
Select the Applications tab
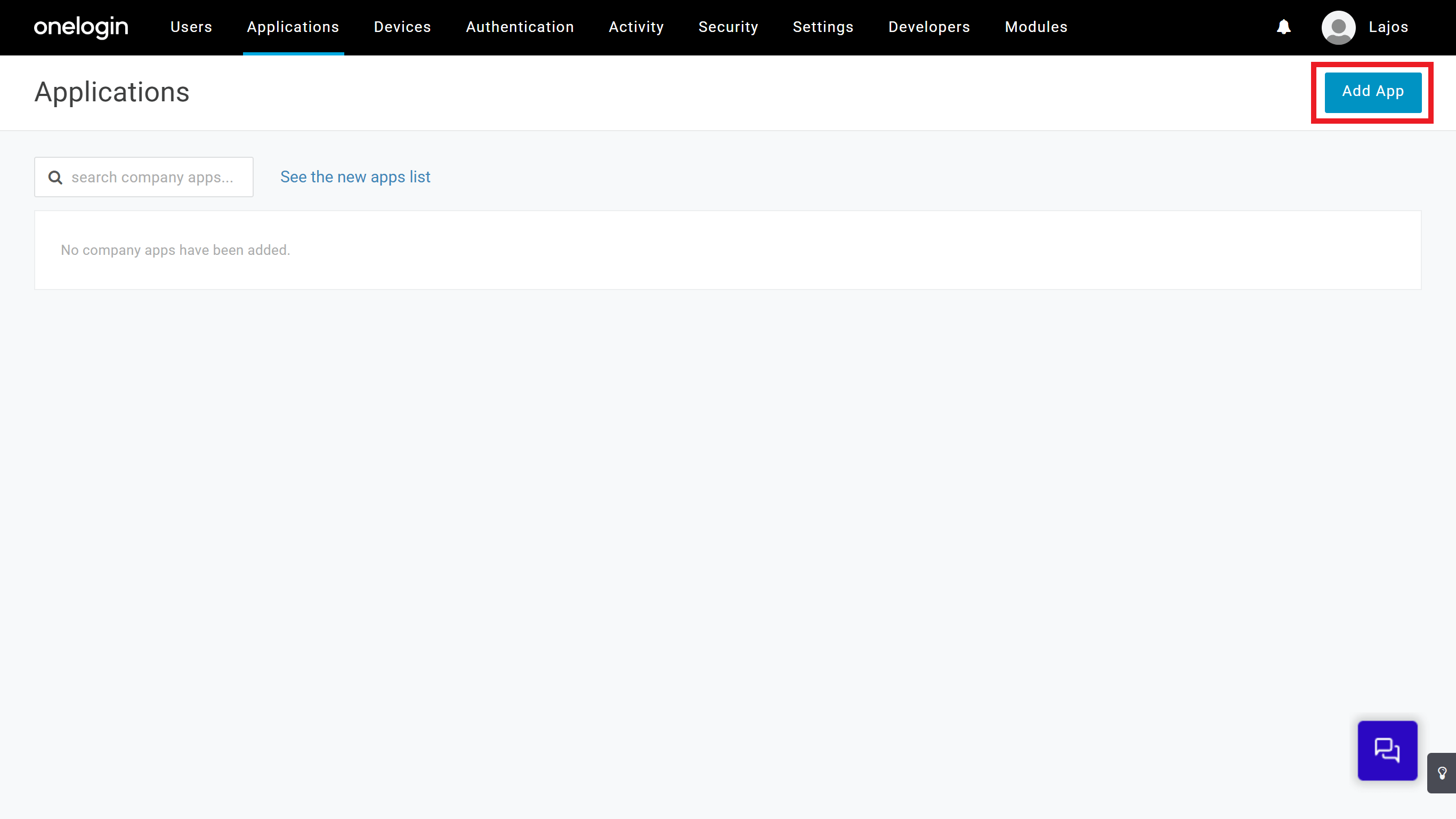tap(293, 27)
